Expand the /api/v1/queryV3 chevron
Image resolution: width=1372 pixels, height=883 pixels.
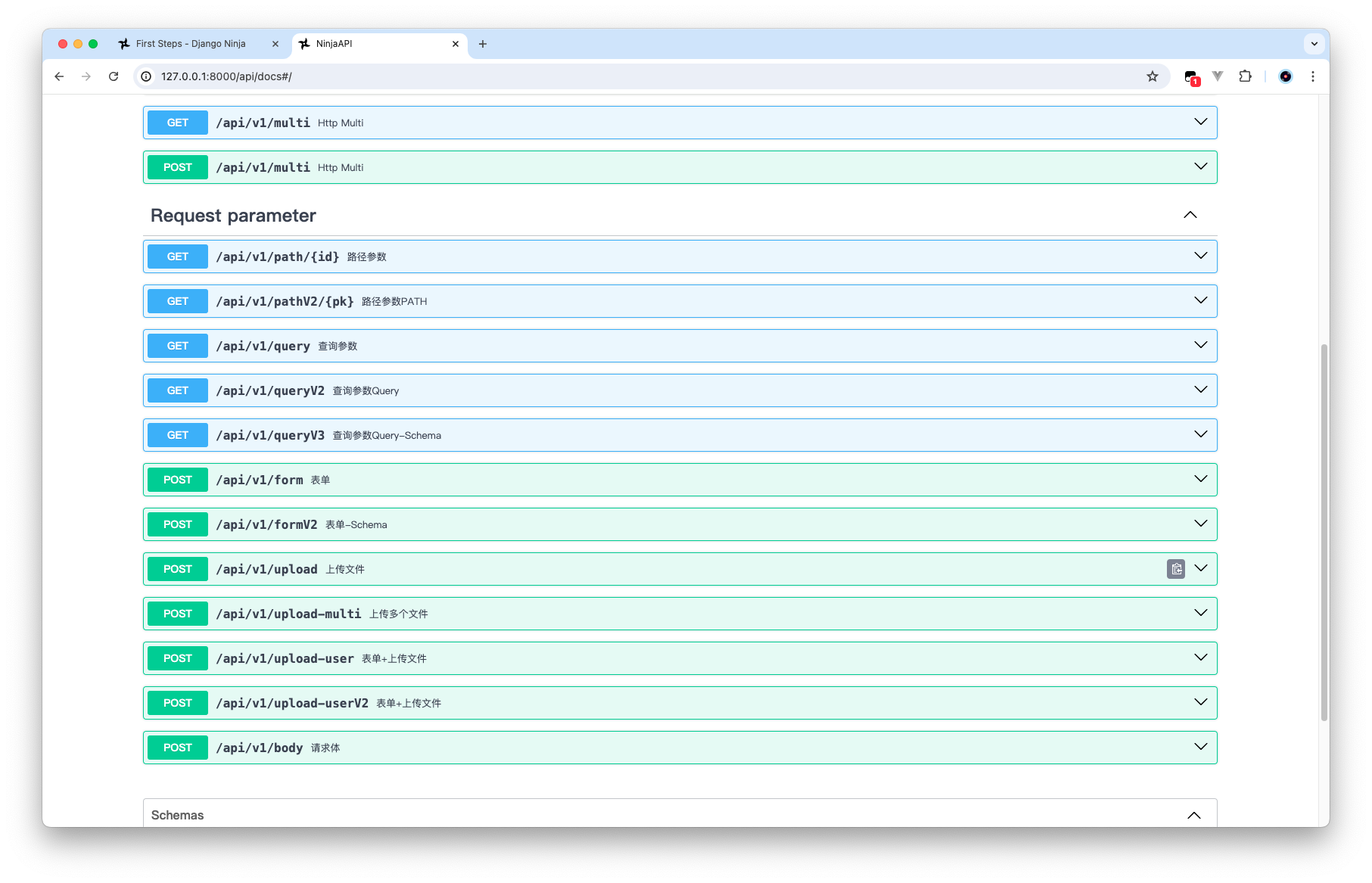click(1201, 435)
